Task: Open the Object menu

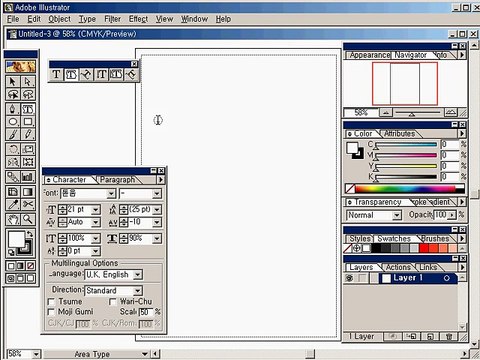Action: click(x=59, y=19)
